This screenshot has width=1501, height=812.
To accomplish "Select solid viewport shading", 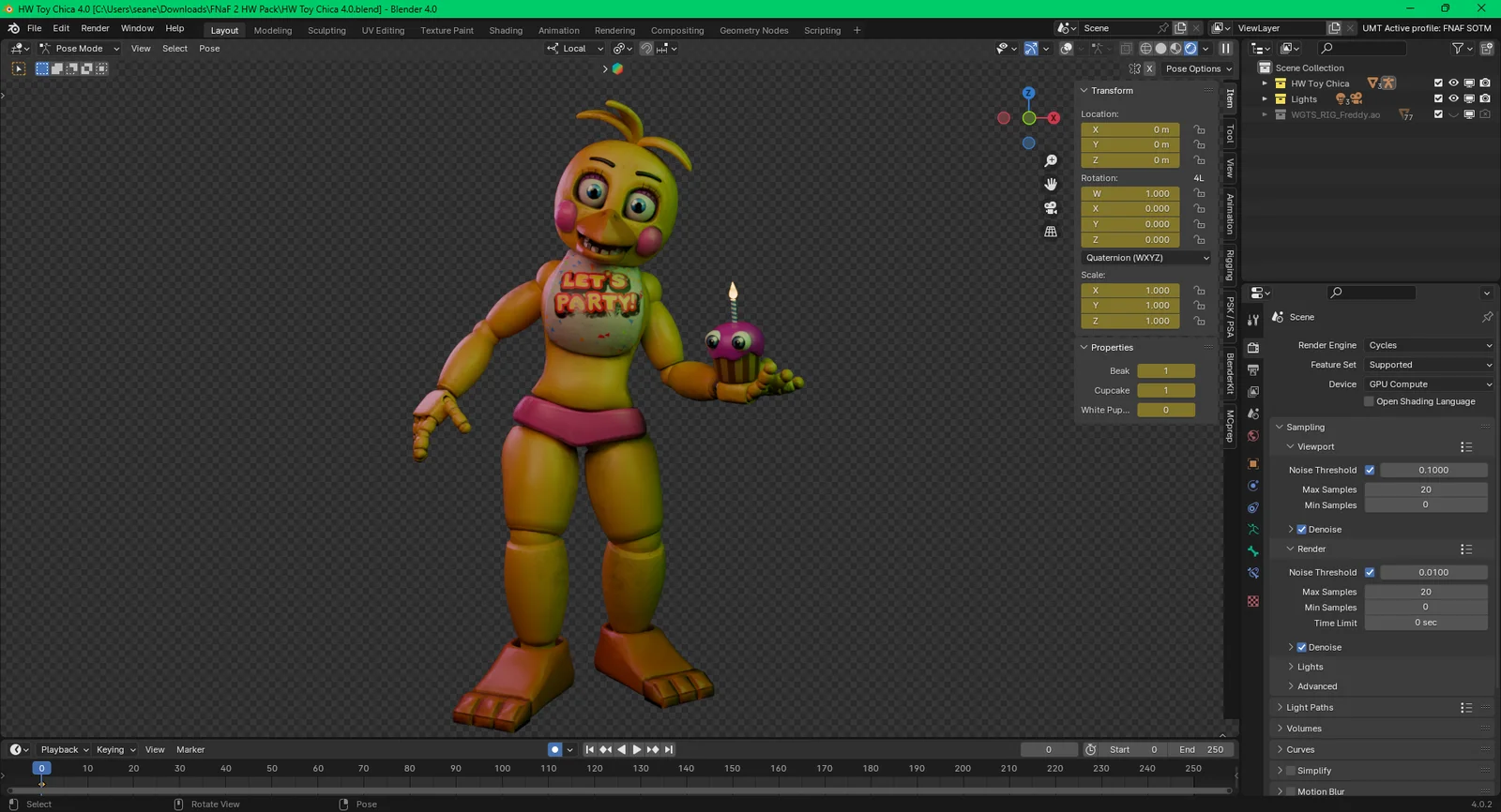I will pyautogui.click(x=1160, y=49).
